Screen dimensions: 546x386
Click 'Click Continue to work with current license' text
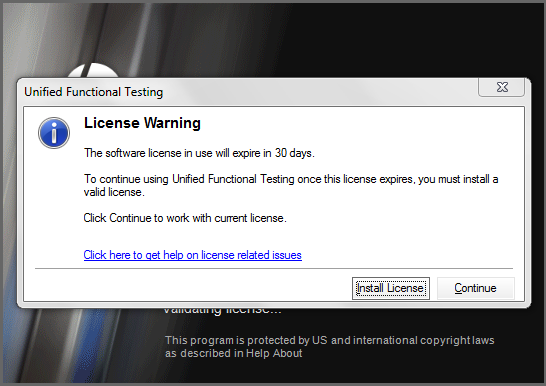coord(185,218)
